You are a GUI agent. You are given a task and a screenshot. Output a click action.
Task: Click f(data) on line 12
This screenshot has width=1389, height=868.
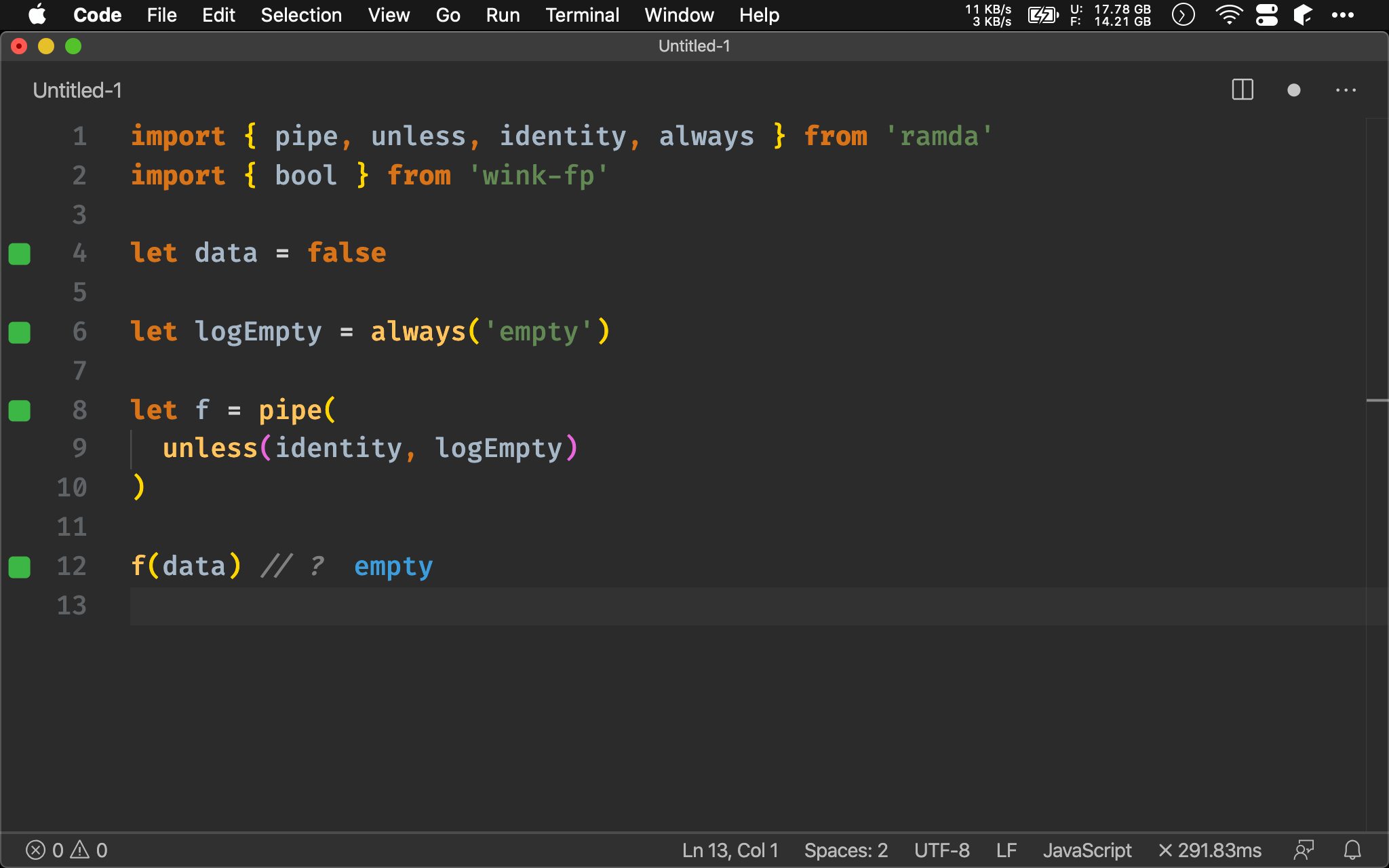(x=186, y=566)
